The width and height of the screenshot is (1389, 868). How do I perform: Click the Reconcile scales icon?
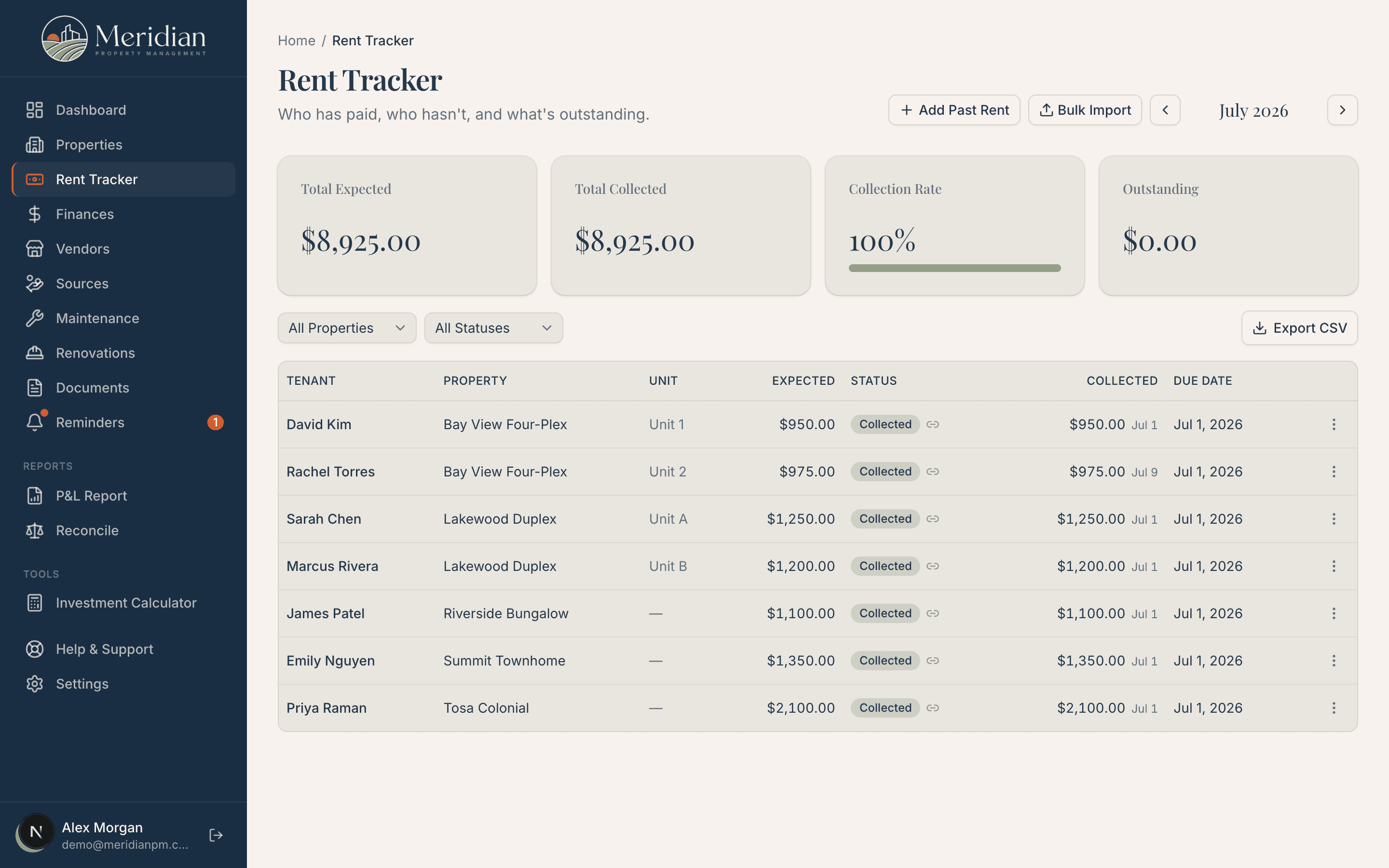pos(34,530)
